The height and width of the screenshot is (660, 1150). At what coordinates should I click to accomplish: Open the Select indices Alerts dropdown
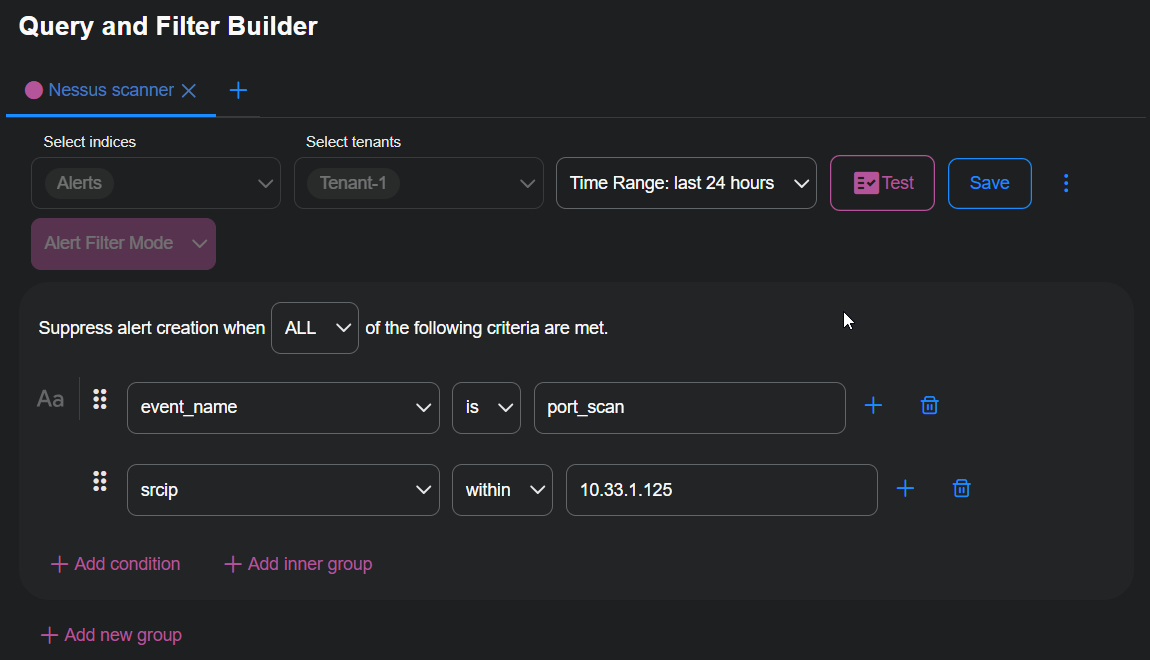pos(155,183)
